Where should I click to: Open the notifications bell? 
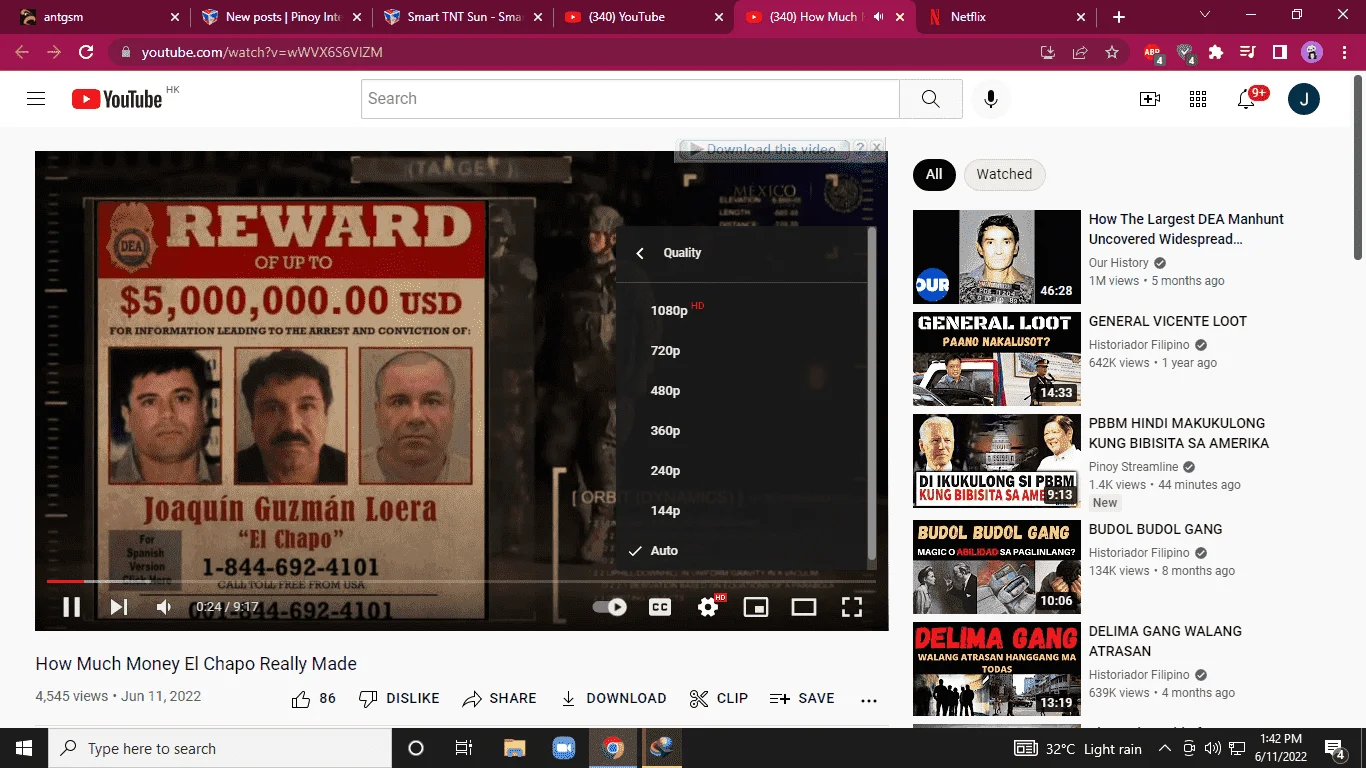click(1246, 98)
